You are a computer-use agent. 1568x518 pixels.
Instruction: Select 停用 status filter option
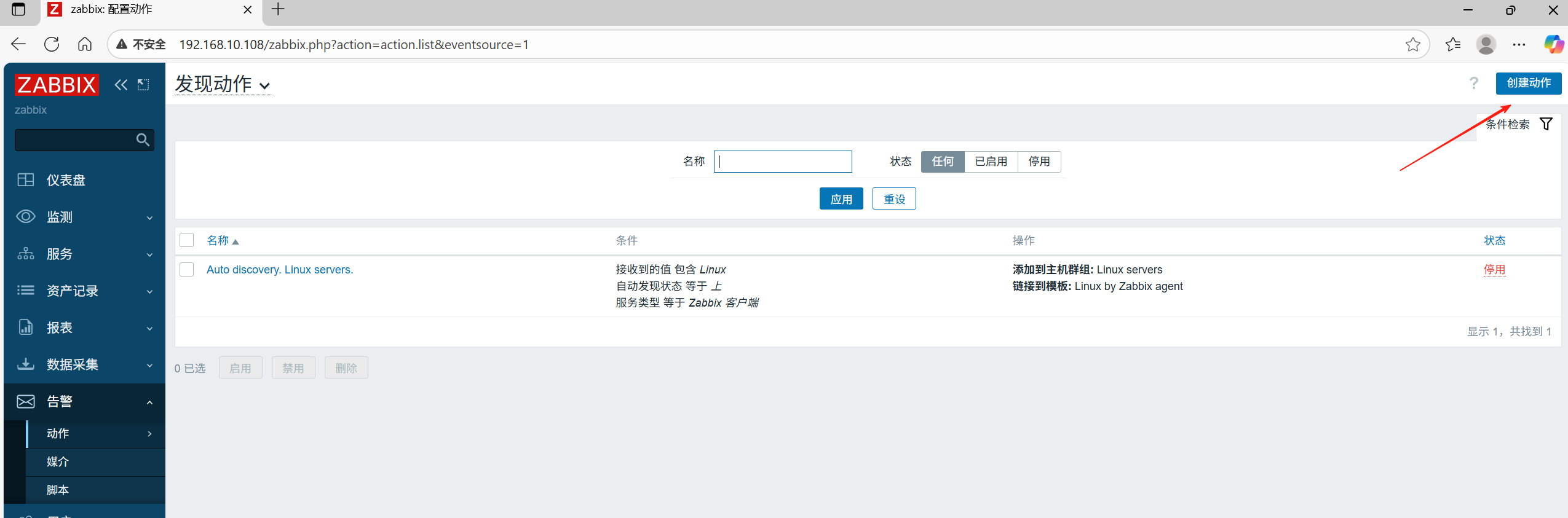1039,162
